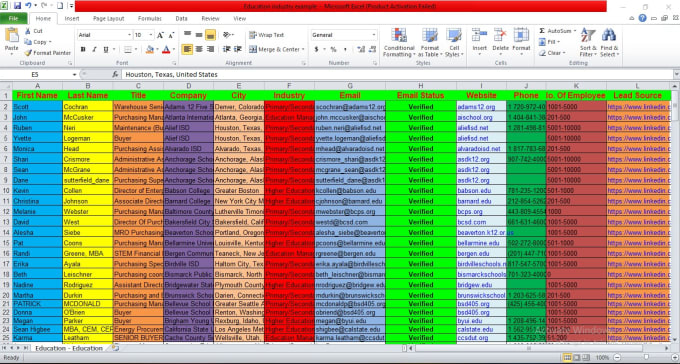Open Excel Help question mark icon

pos(642,18)
